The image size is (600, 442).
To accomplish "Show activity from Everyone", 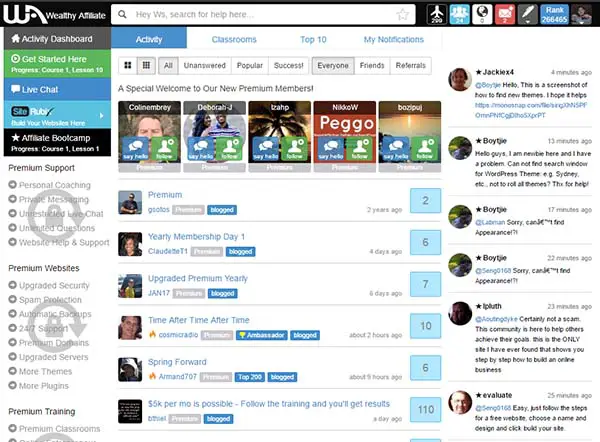I will point(333,65).
